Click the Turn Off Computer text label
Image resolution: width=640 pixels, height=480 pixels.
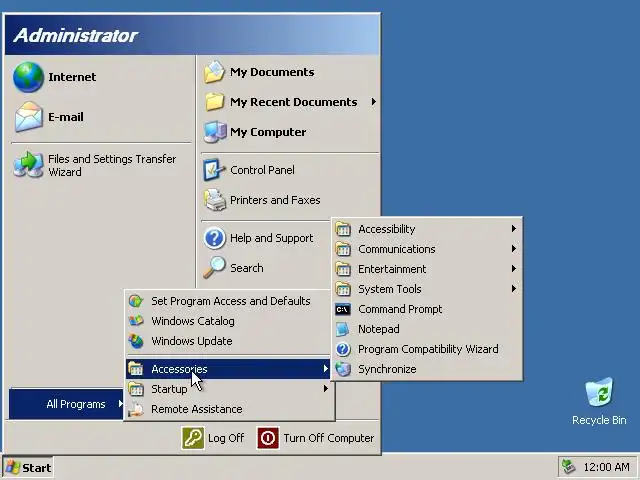click(x=329, y=438)
